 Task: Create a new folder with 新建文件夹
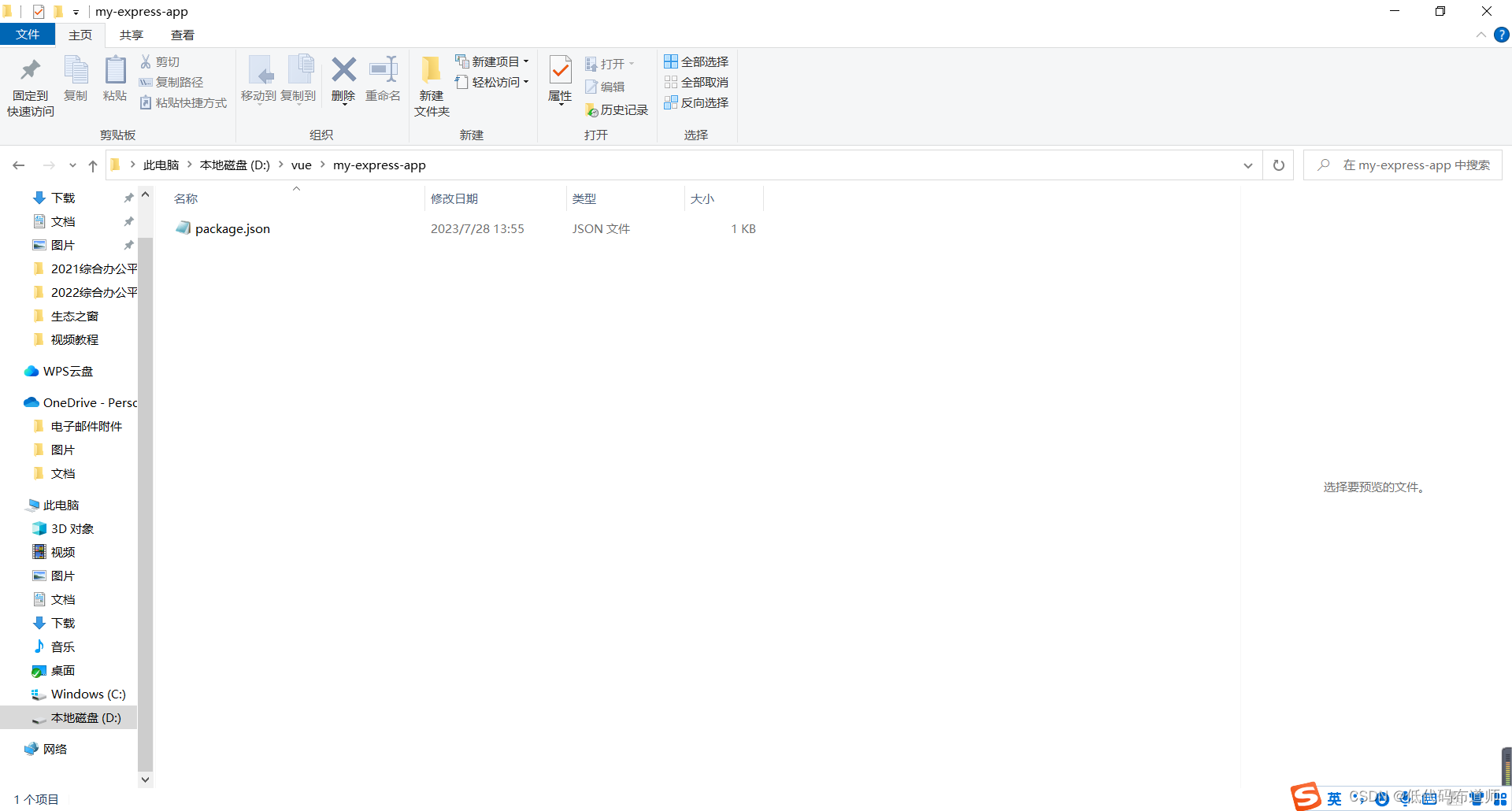[432, 87]
